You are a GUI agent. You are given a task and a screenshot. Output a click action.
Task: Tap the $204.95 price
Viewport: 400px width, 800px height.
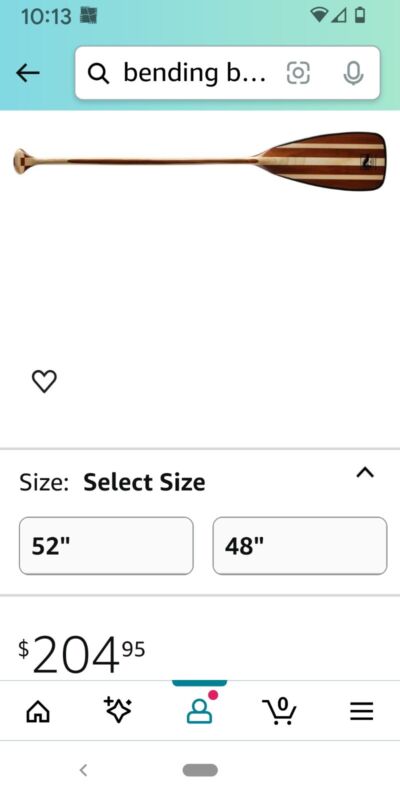[x=82, y=653]
